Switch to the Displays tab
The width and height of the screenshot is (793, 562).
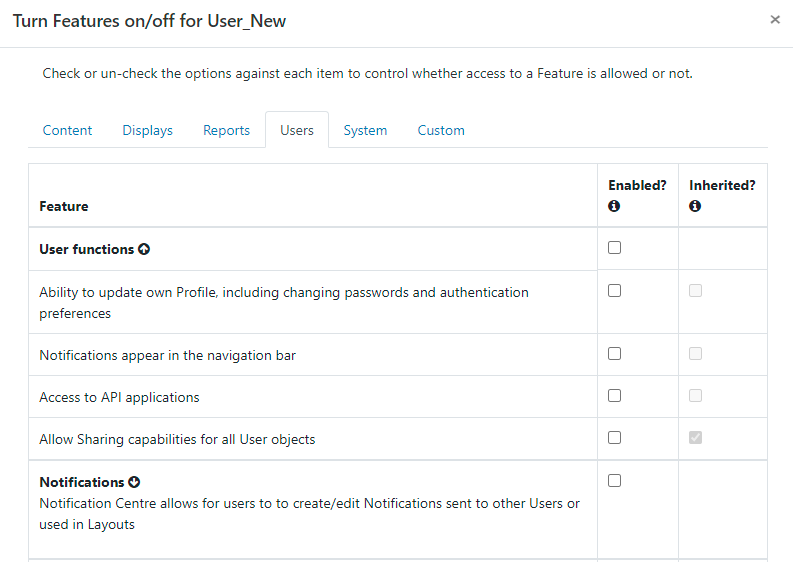pyautogui.click(x=148, y=131)
